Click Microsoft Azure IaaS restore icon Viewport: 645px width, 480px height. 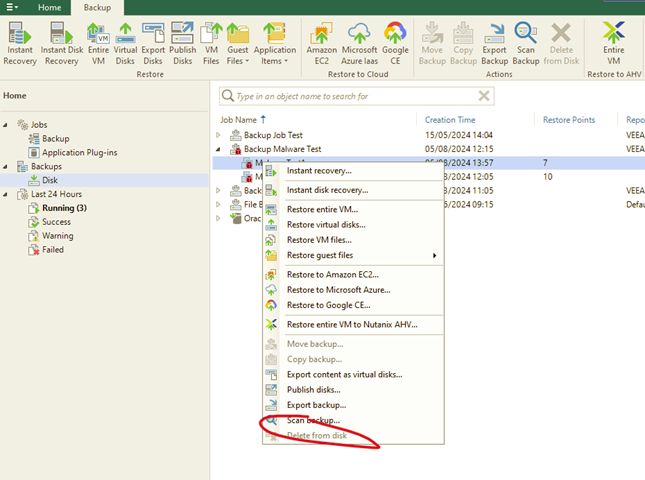tap(360, 43)
